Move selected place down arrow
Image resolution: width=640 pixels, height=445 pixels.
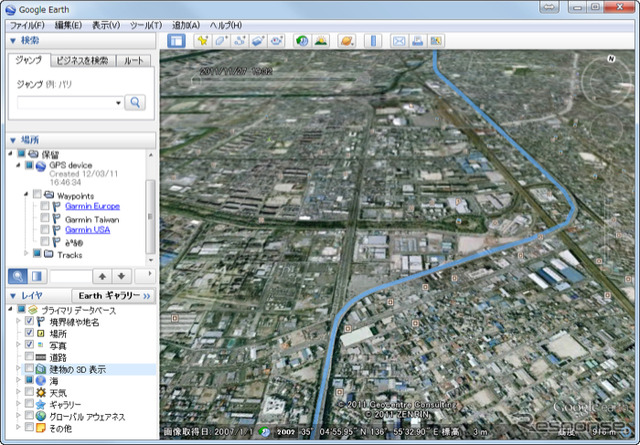(121, 276)
